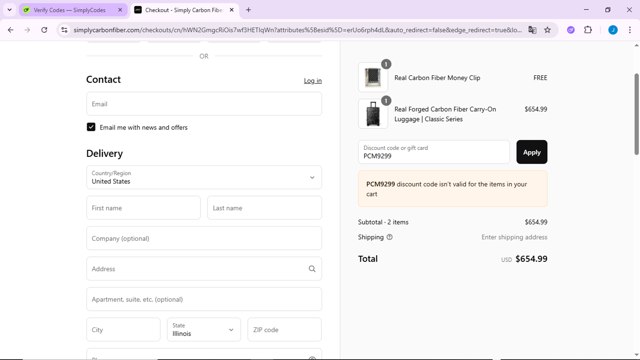Viewport: 640px width, 360px height.
Task: Click the Money Clip product thumbnail
Action: [373, 77]
